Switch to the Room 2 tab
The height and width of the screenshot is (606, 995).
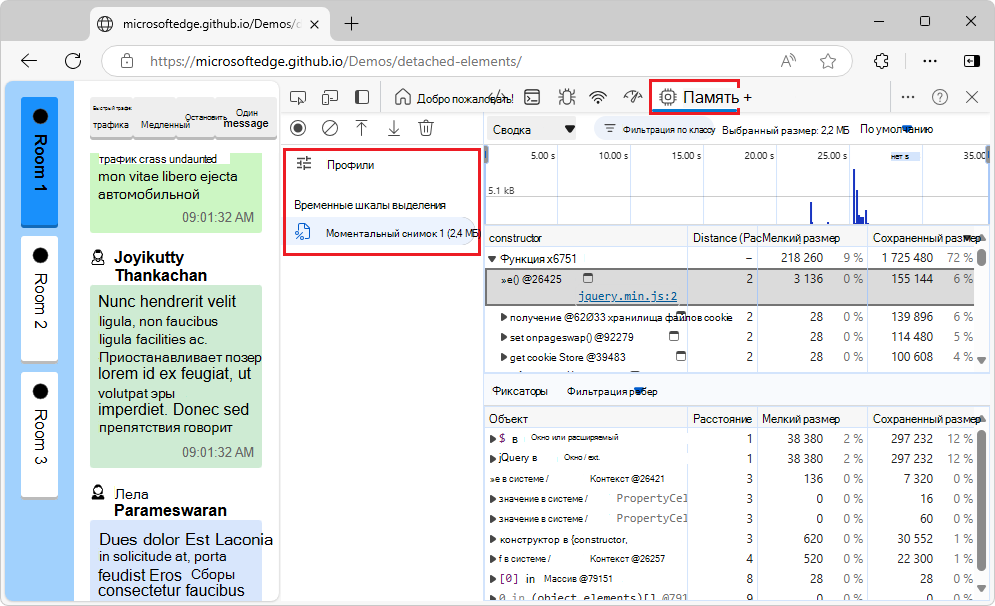click(x=40, y=298)
